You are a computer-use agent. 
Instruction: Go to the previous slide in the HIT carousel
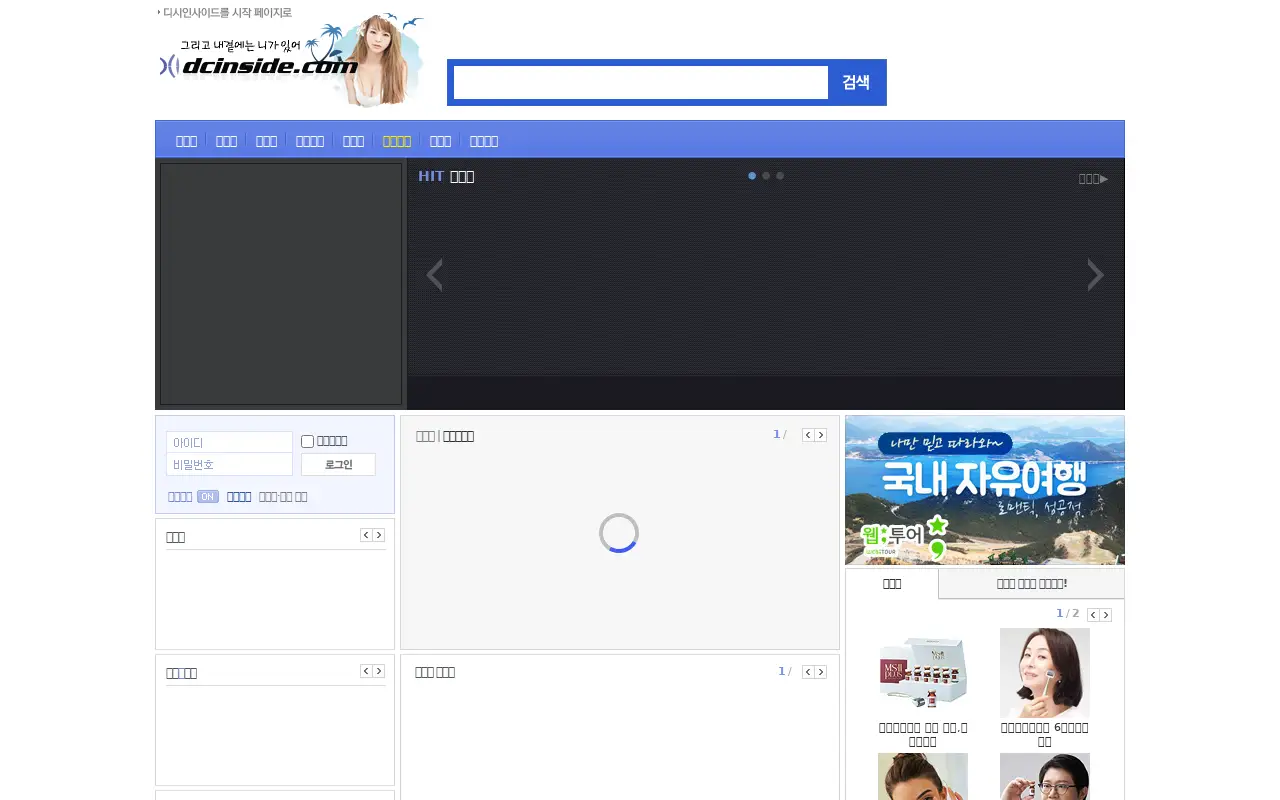(434, 275)
